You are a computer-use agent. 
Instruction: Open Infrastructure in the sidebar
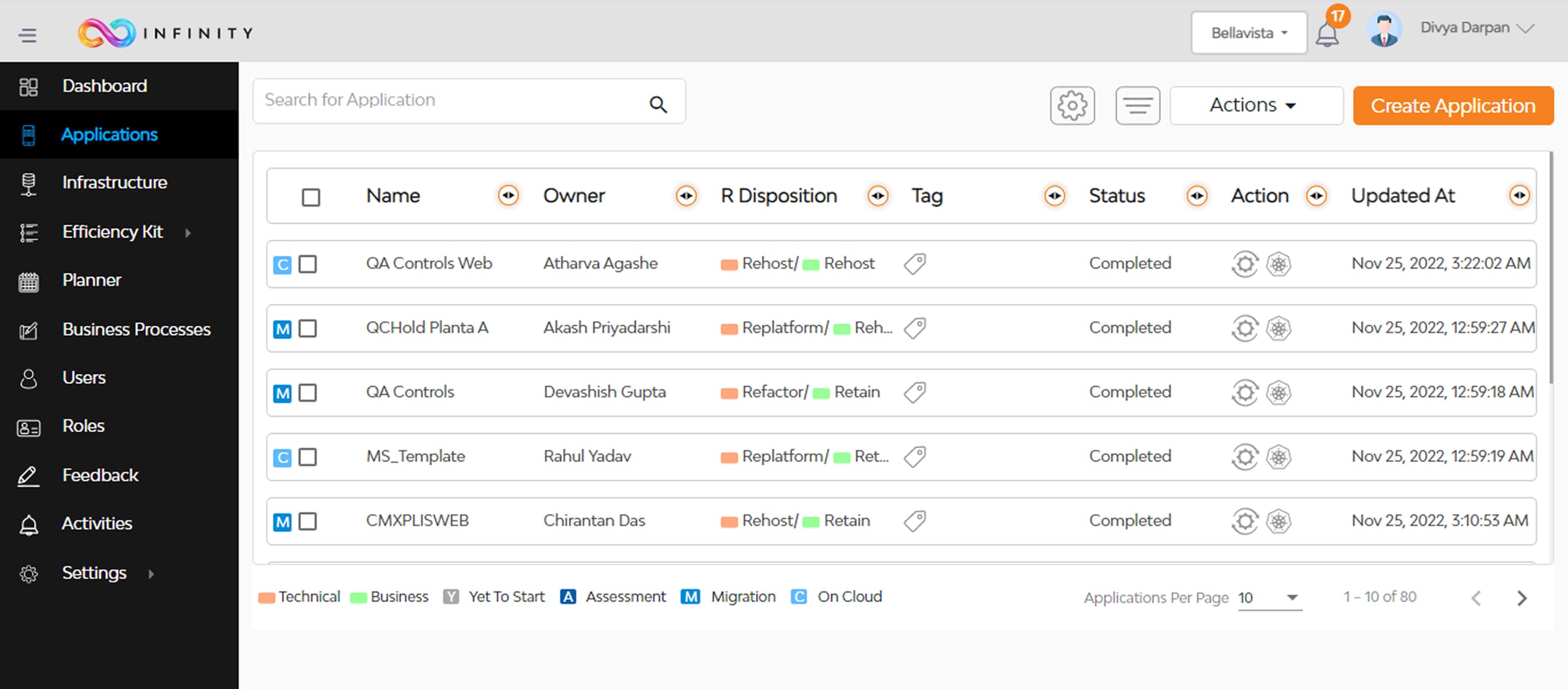(114, 182)
